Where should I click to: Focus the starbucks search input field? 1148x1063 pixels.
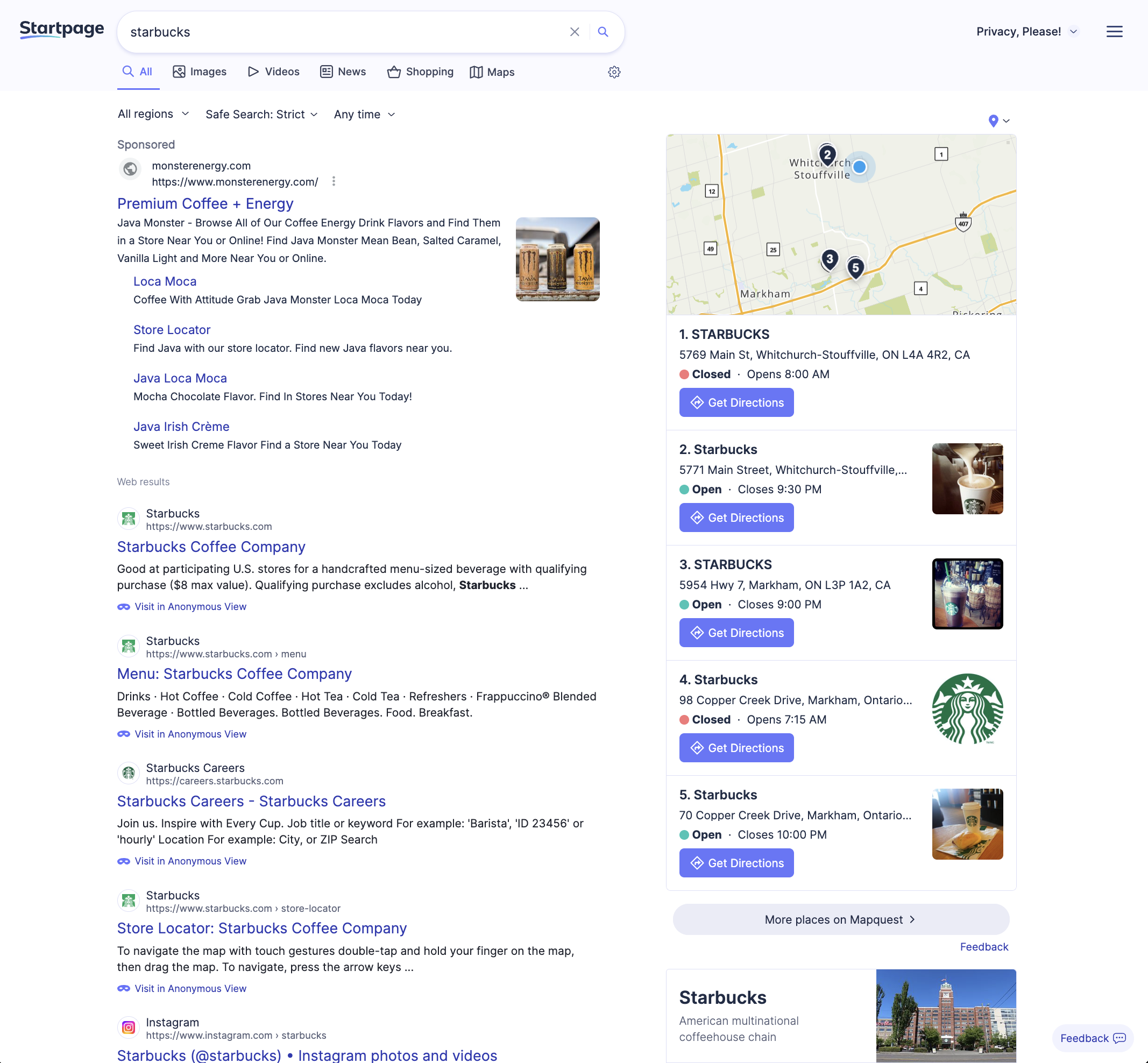(x=345, y=32)
